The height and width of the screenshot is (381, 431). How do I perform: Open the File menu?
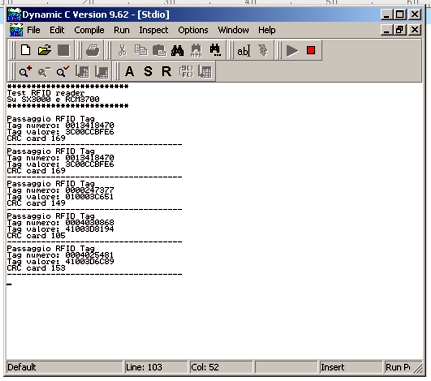click(x=34, y=30)
